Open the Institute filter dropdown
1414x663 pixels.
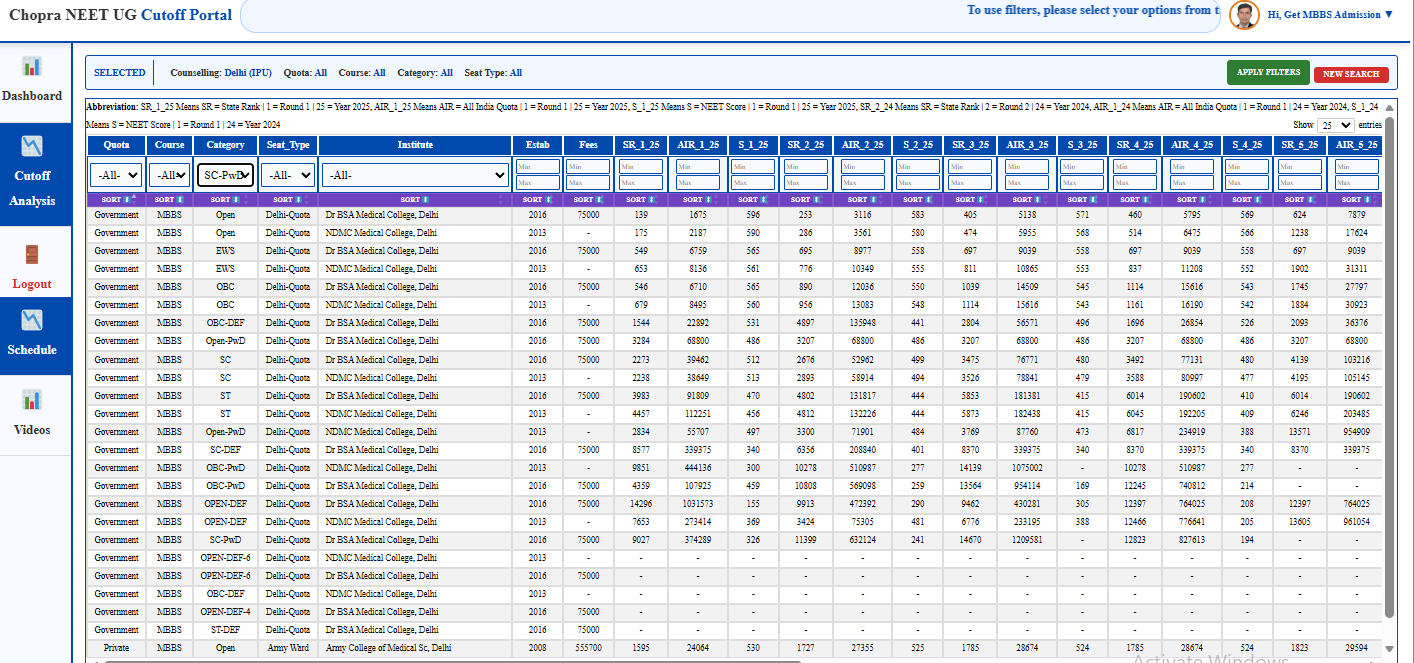point(415,176)
